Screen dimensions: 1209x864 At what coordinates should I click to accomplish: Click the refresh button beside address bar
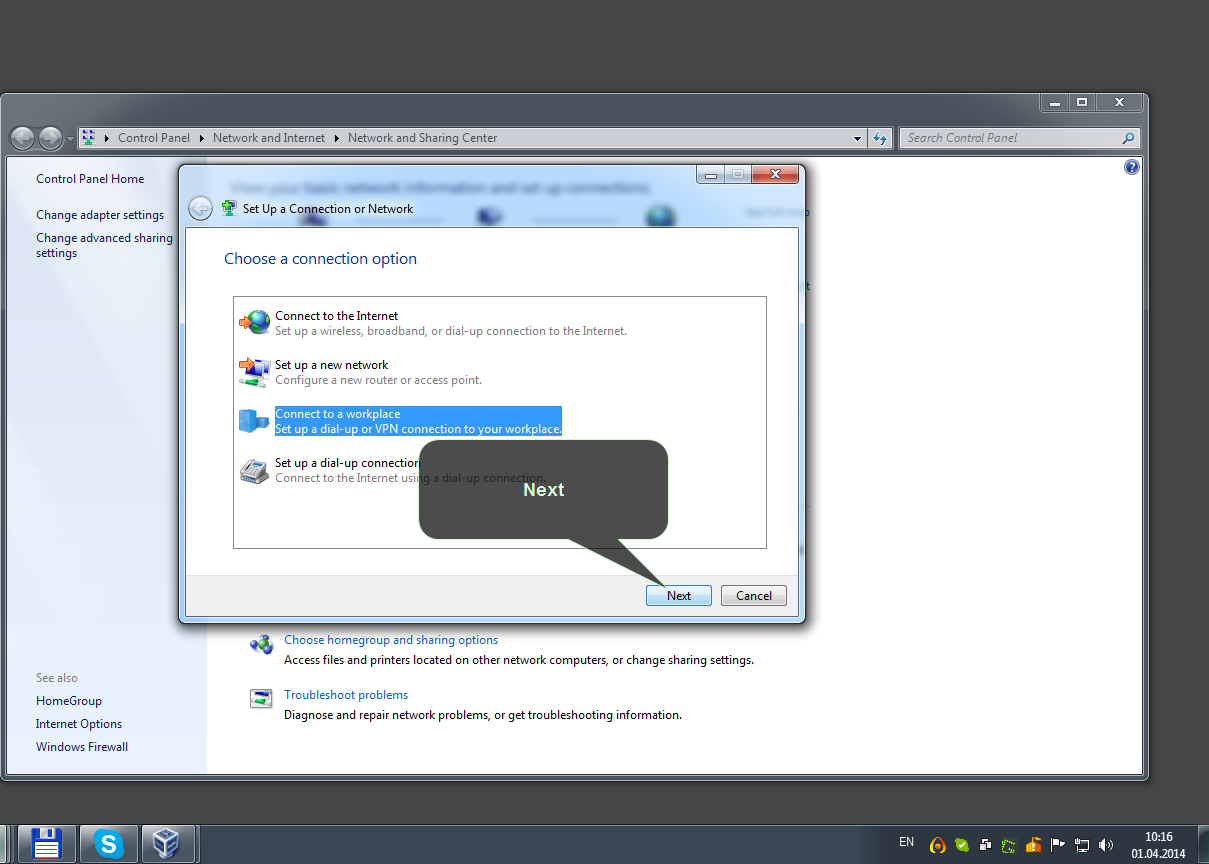880,138
